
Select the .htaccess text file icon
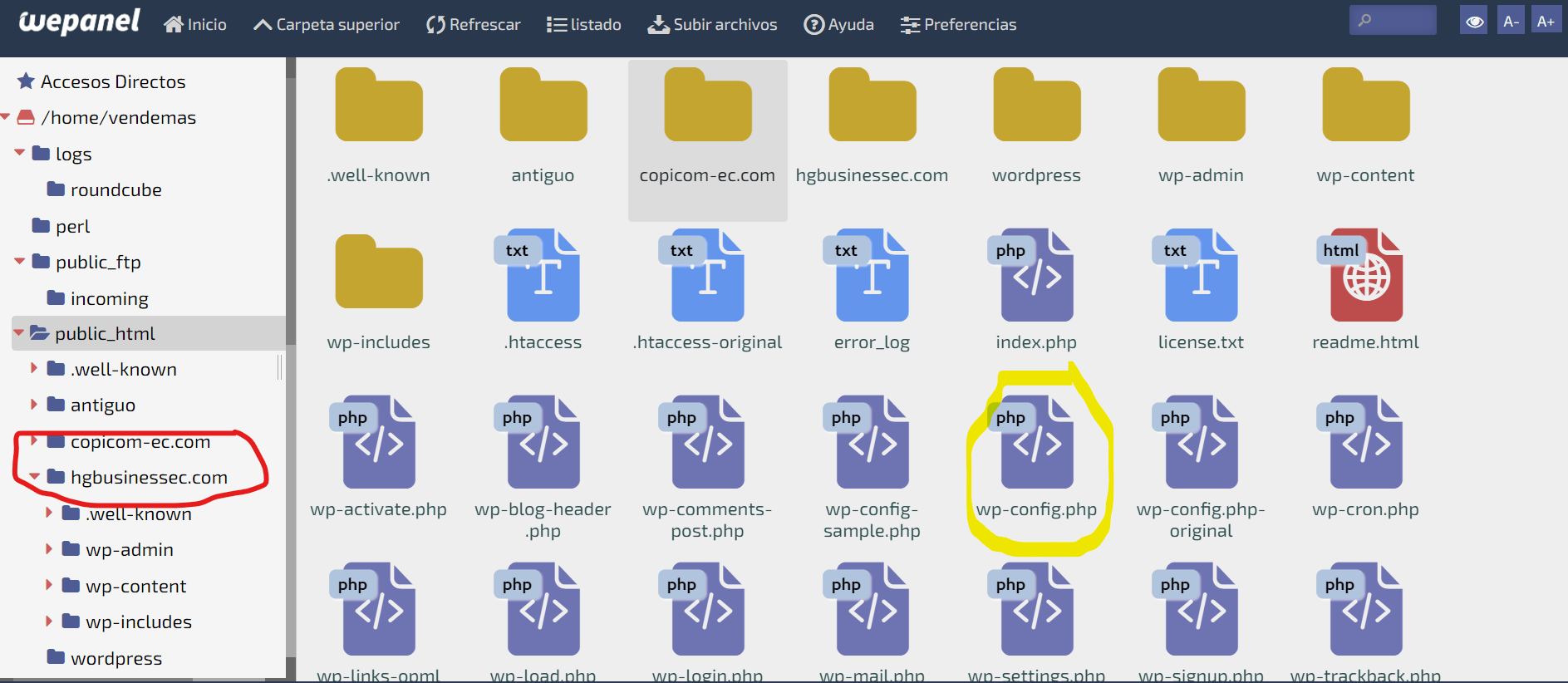click(x=538, y=275)
